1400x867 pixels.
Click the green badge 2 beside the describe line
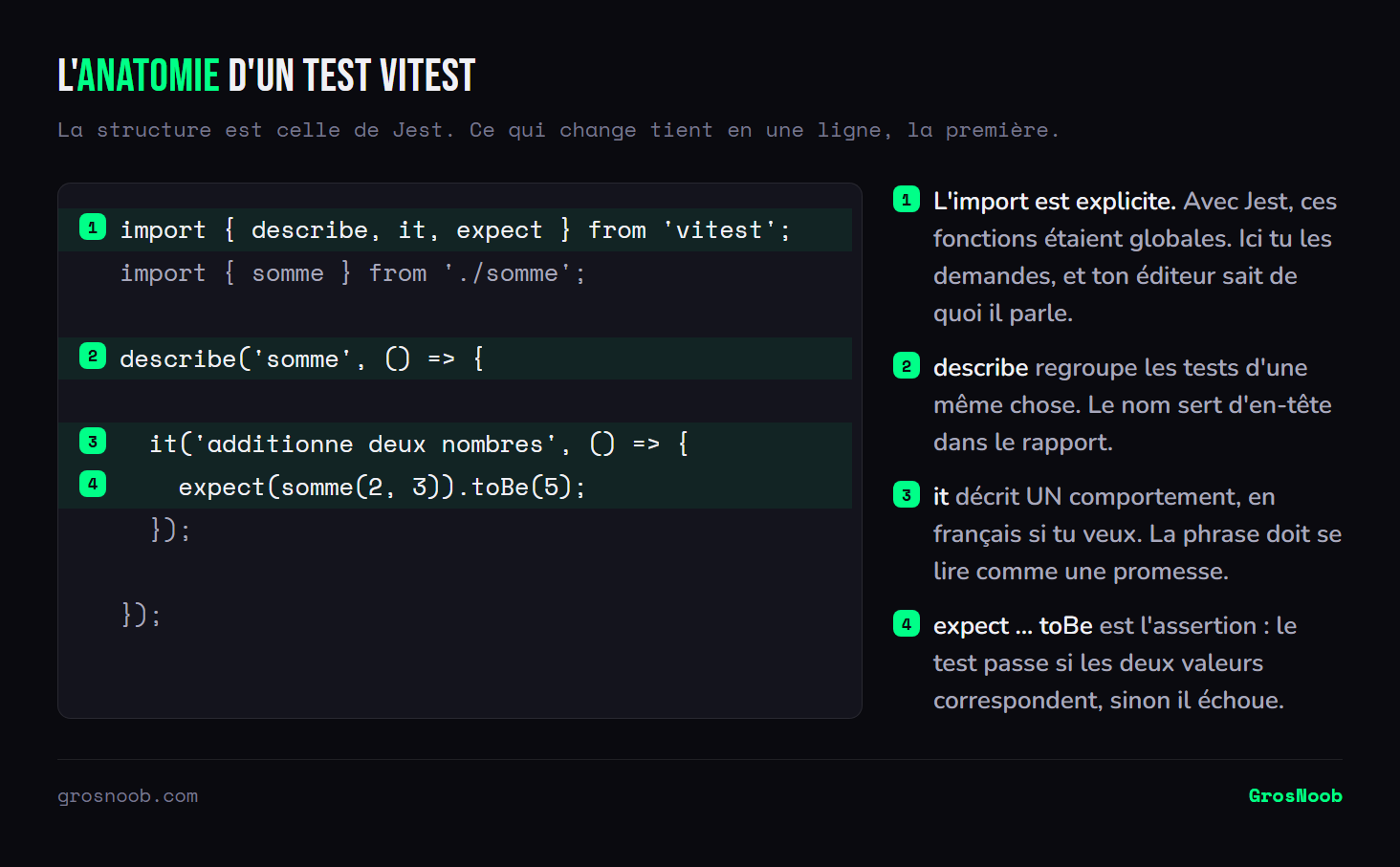pyautogui.click(x=93, y=356)
